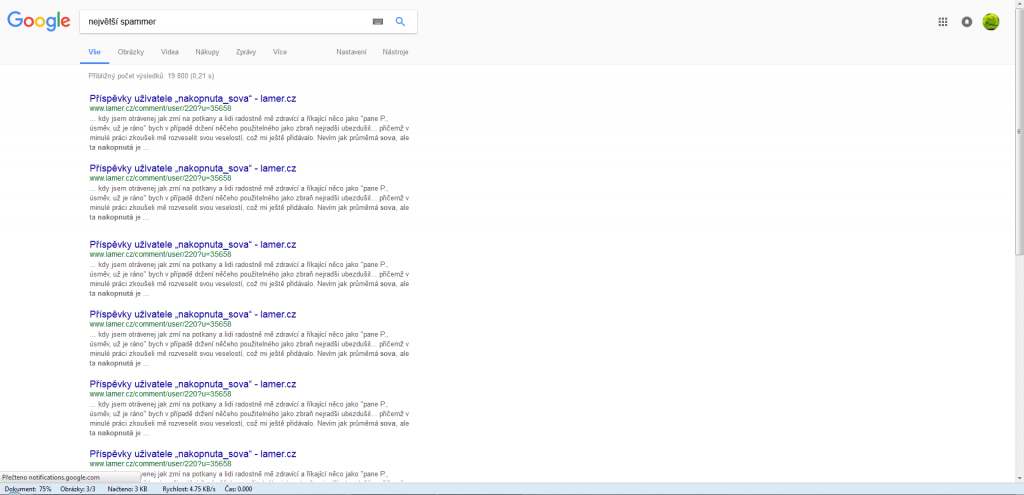
Task: Open the Google apps grid
Action: [942, 22]
